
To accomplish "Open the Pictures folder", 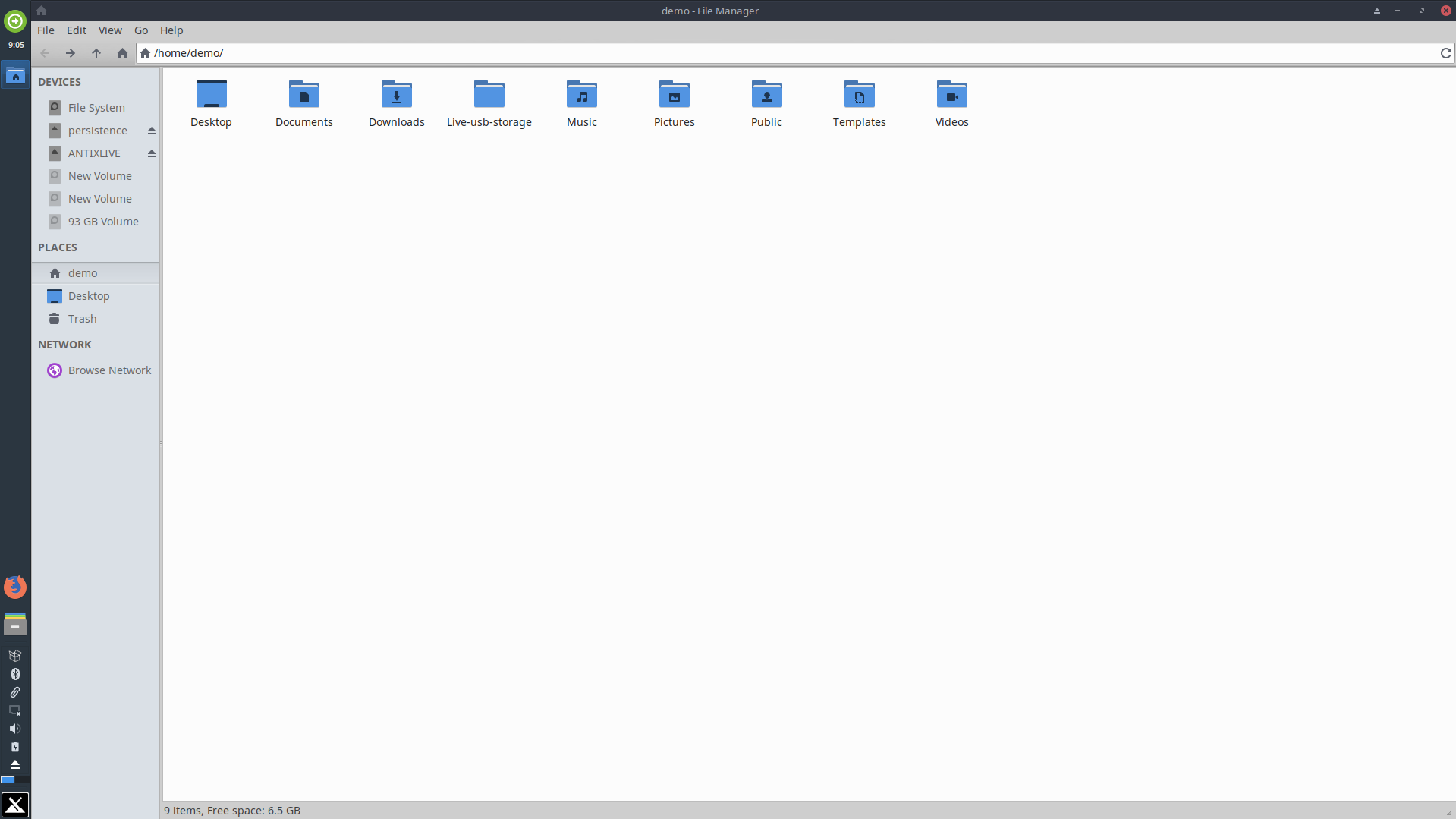I will 674,94.
